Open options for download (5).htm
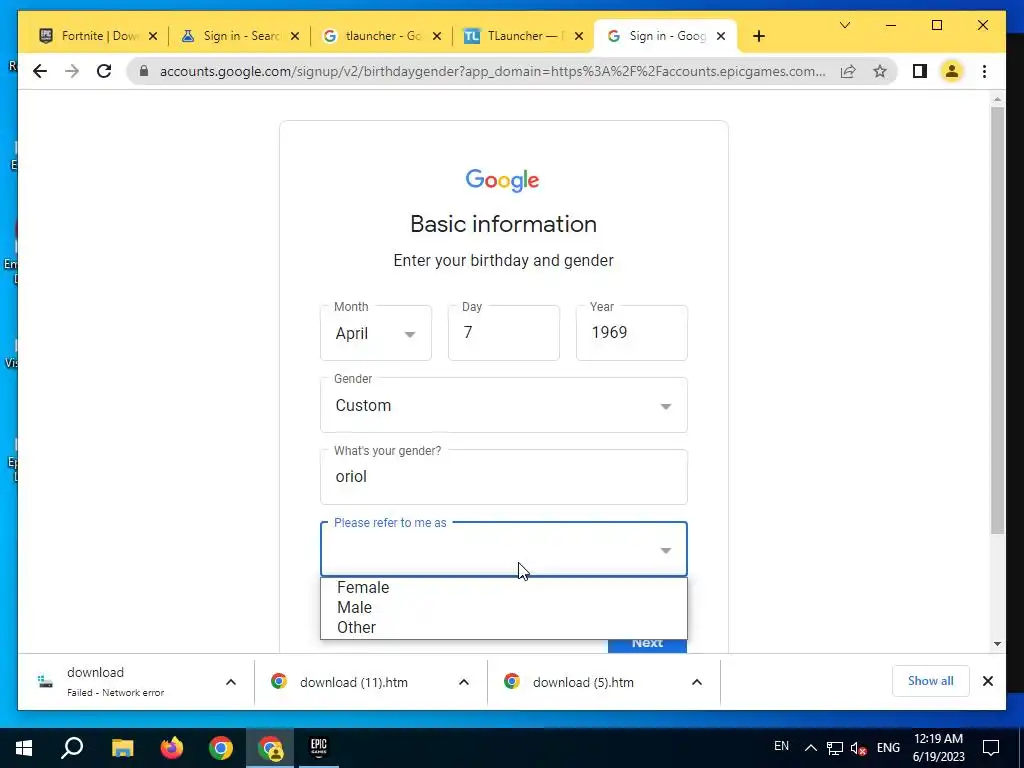1024x768 pixels. (x=697, y=682)
